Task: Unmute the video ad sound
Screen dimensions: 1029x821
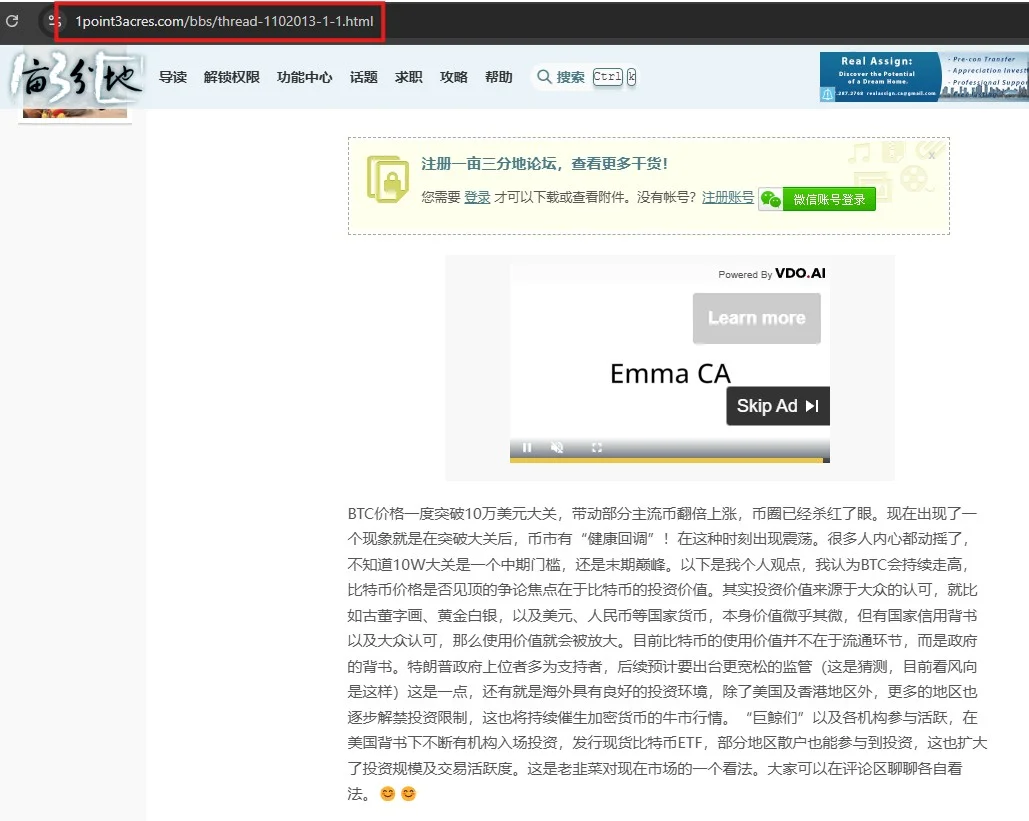Action: point(557,447)
